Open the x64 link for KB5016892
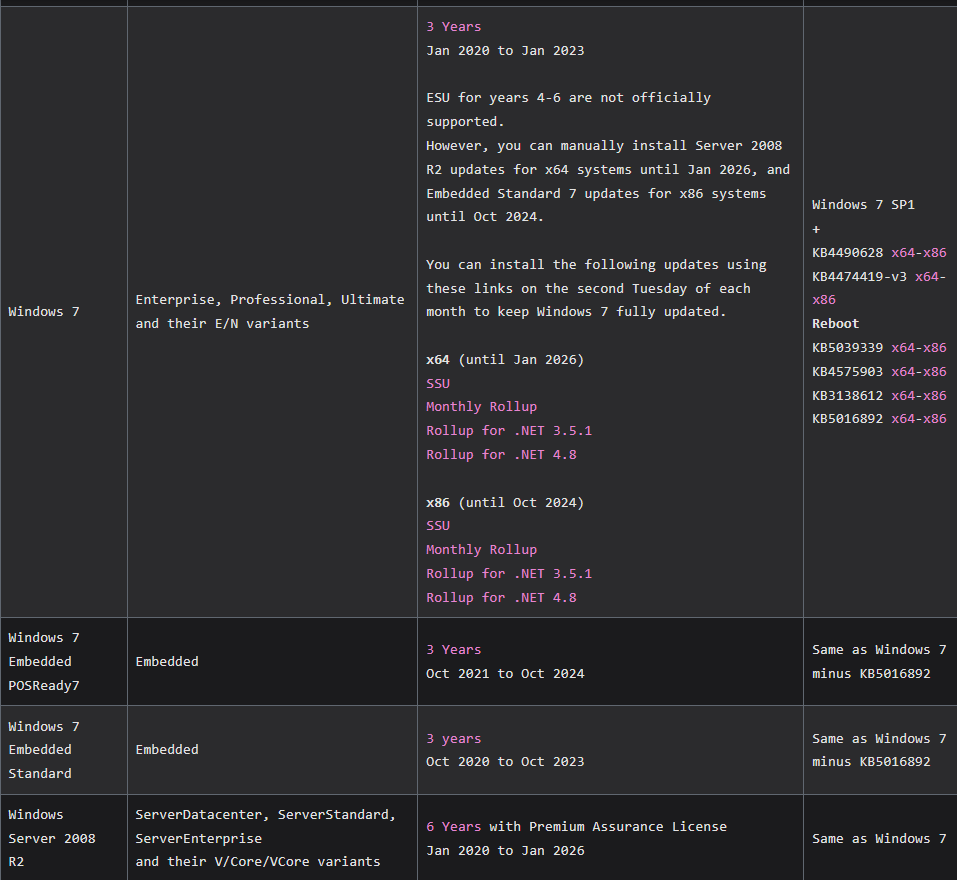This screenshot has height=880, width=957. click(903, 419)
